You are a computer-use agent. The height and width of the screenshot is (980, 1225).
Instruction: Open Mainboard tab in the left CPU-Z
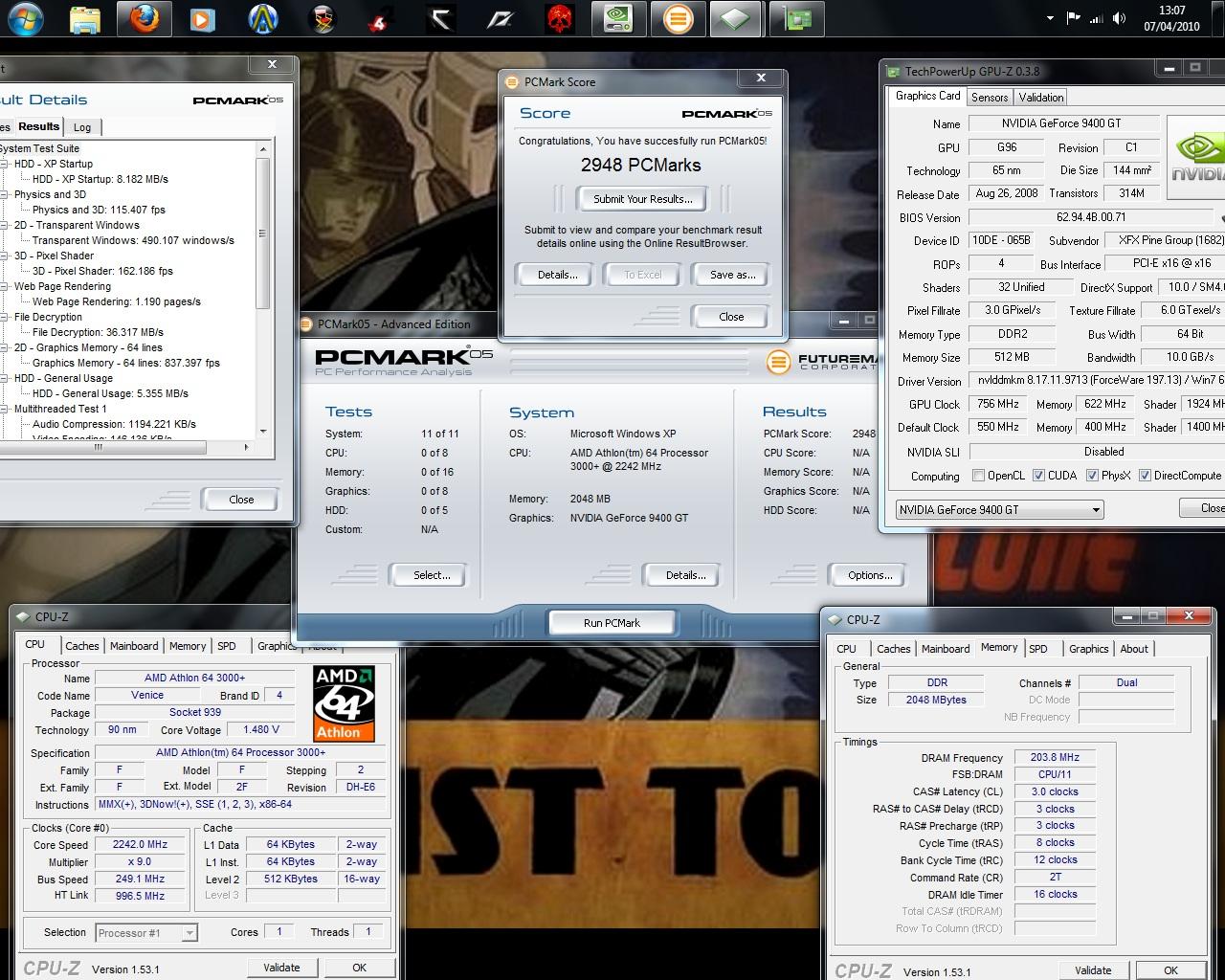click(x=134, y=646)
